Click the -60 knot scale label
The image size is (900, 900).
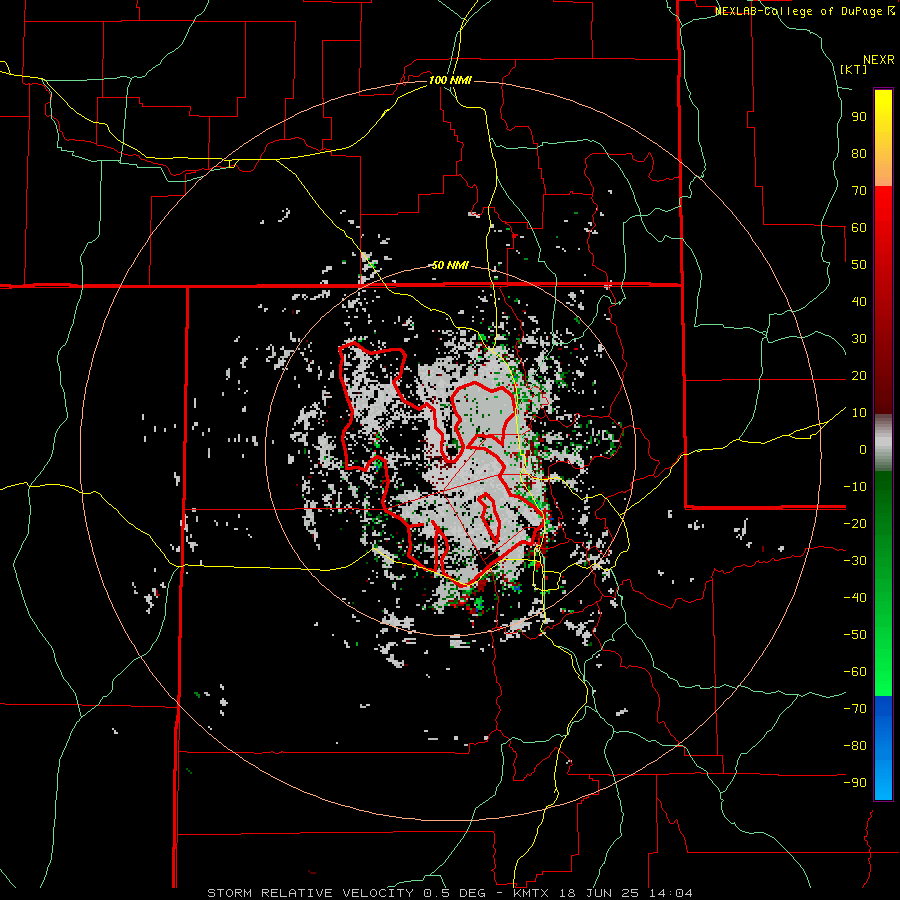click(x=855, y=672)
